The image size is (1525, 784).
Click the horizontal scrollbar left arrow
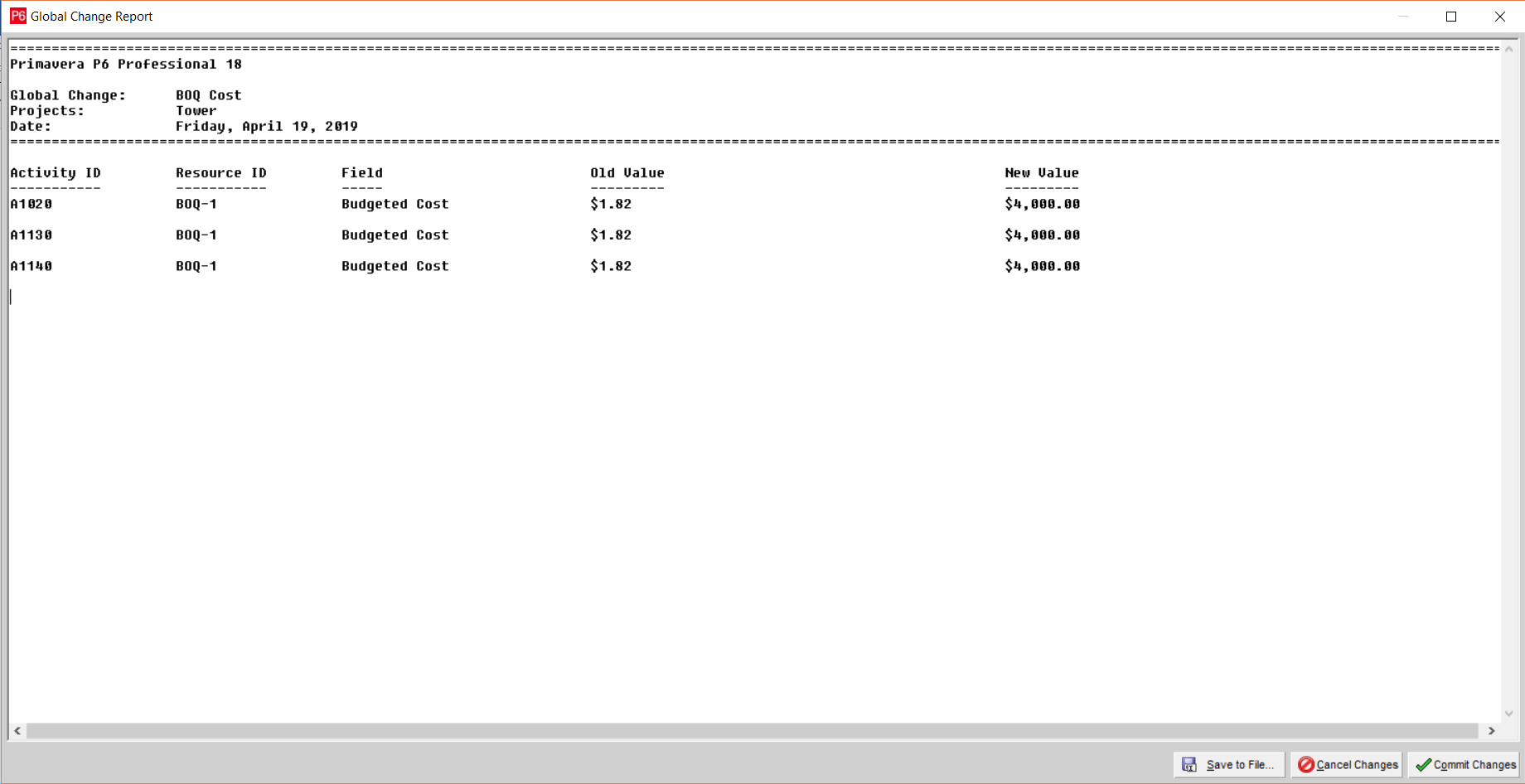(17, 731)
